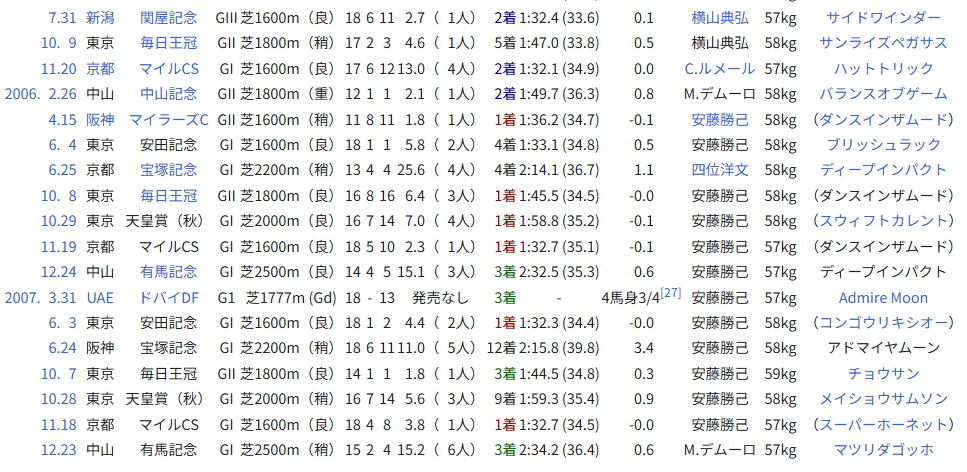Click the メイショウサムソン link
This screenshot has width=967, height=472.
pos(883,398)
